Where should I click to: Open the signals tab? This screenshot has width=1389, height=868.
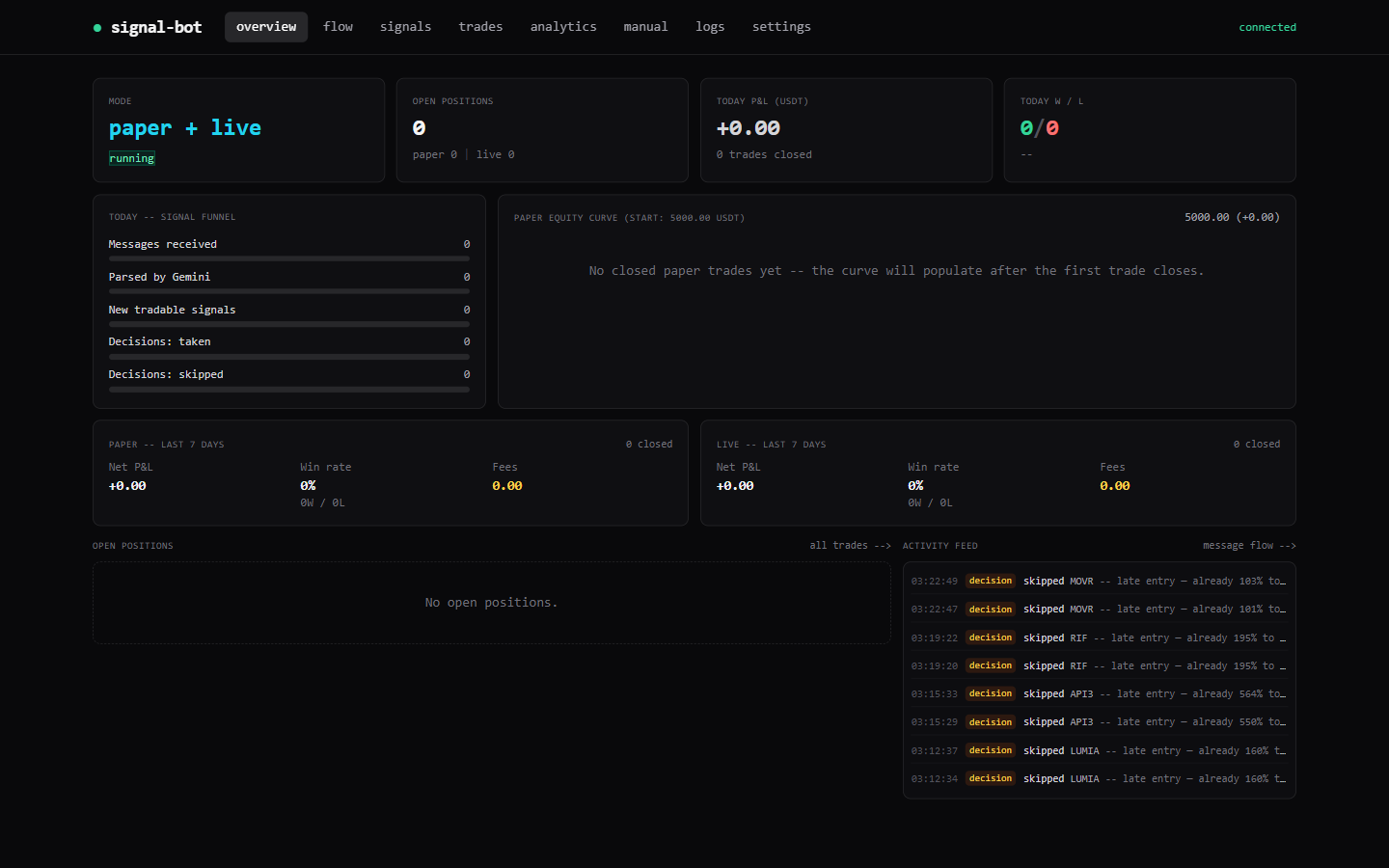point(405,27)
